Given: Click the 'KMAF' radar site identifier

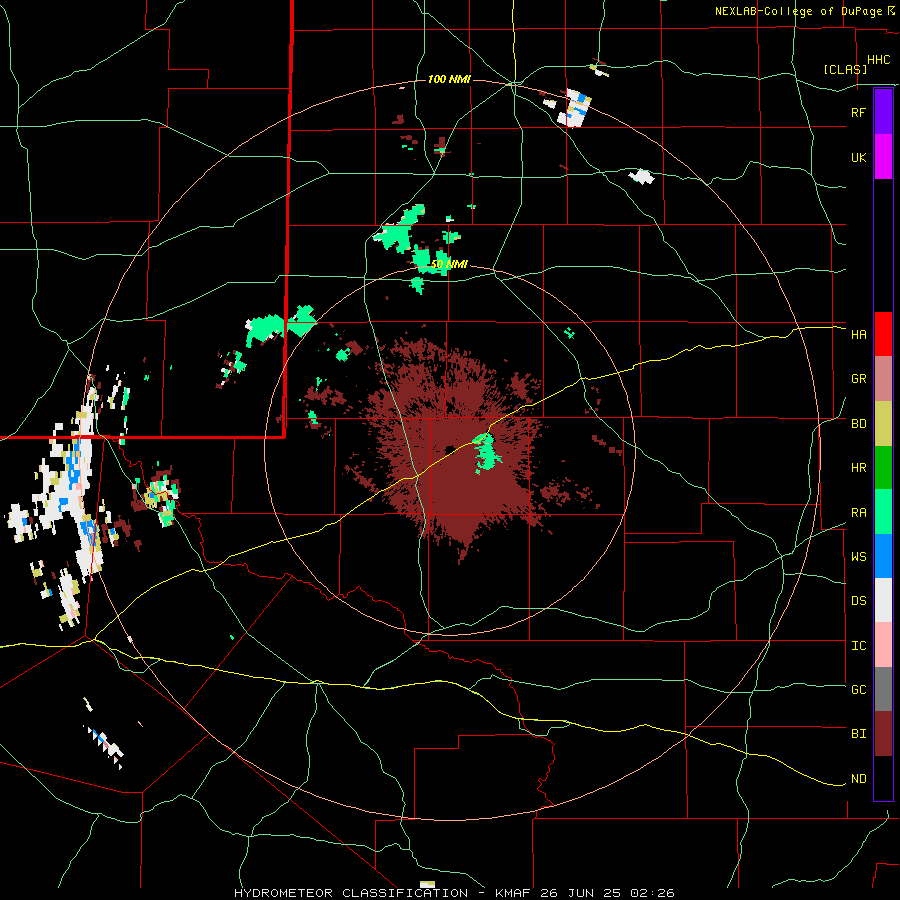Looking at the screenshot, I should [x=515, y=893].
